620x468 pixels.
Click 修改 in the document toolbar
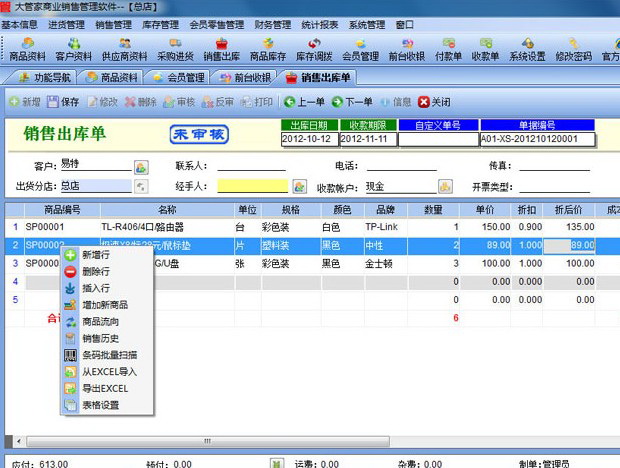102,102
